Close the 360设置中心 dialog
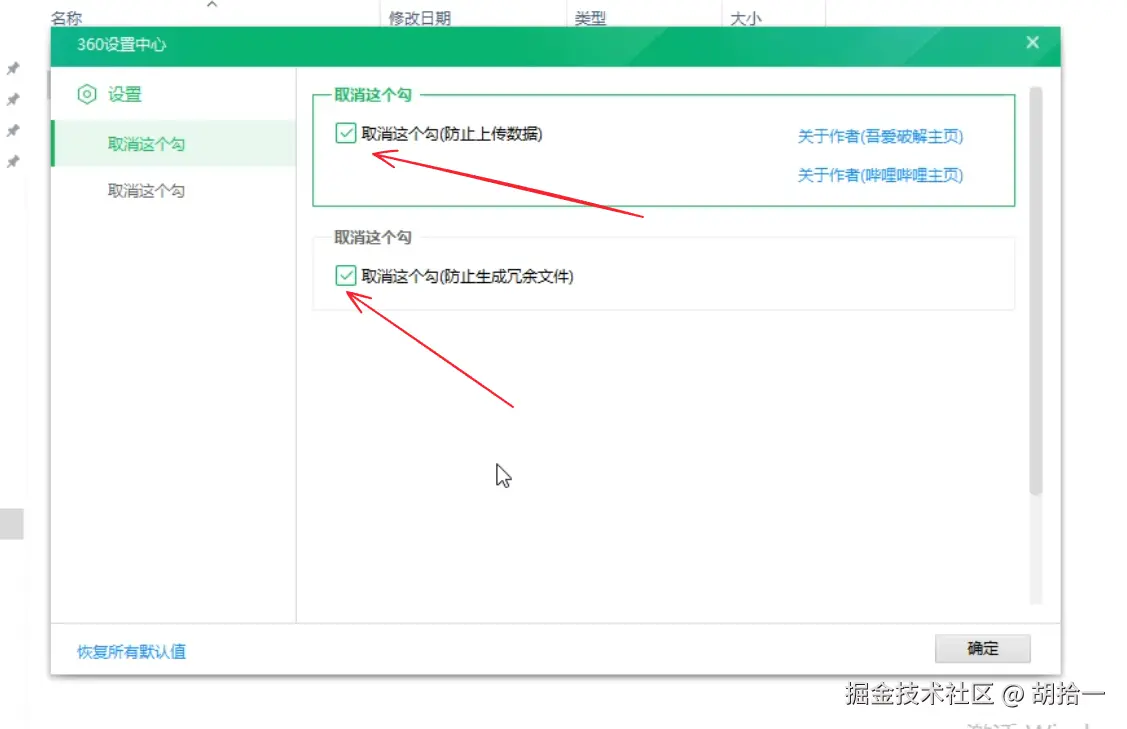 [1032, 42]
